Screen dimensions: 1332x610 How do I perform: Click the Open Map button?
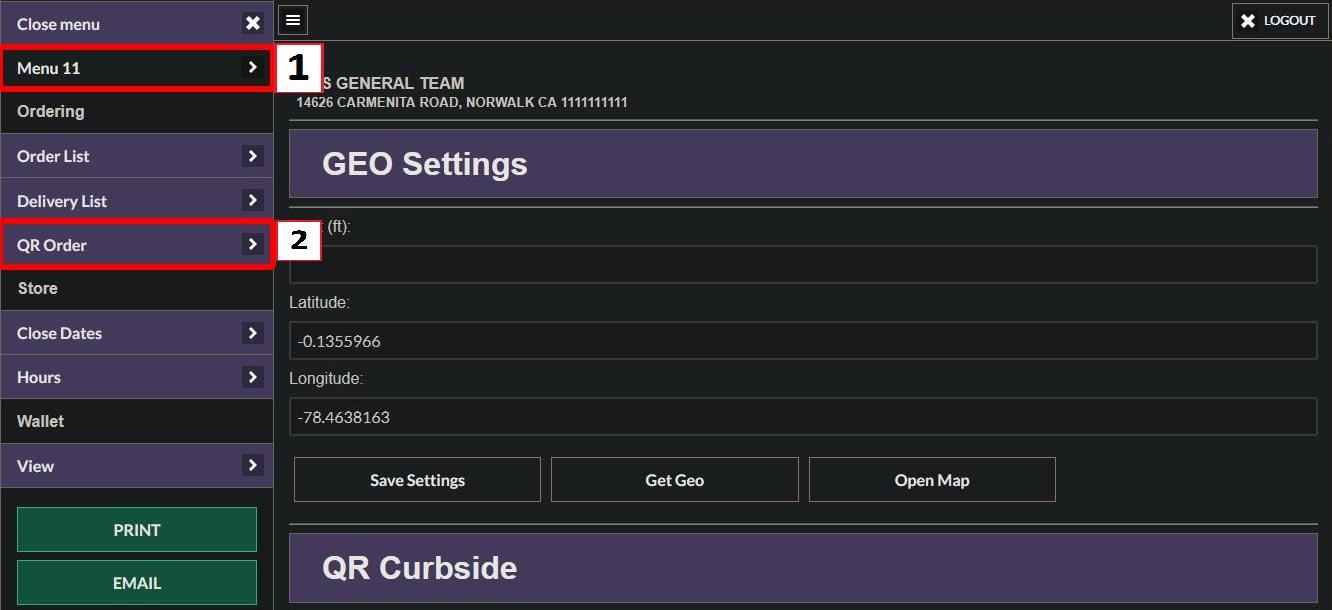click(x=932, y=480)
